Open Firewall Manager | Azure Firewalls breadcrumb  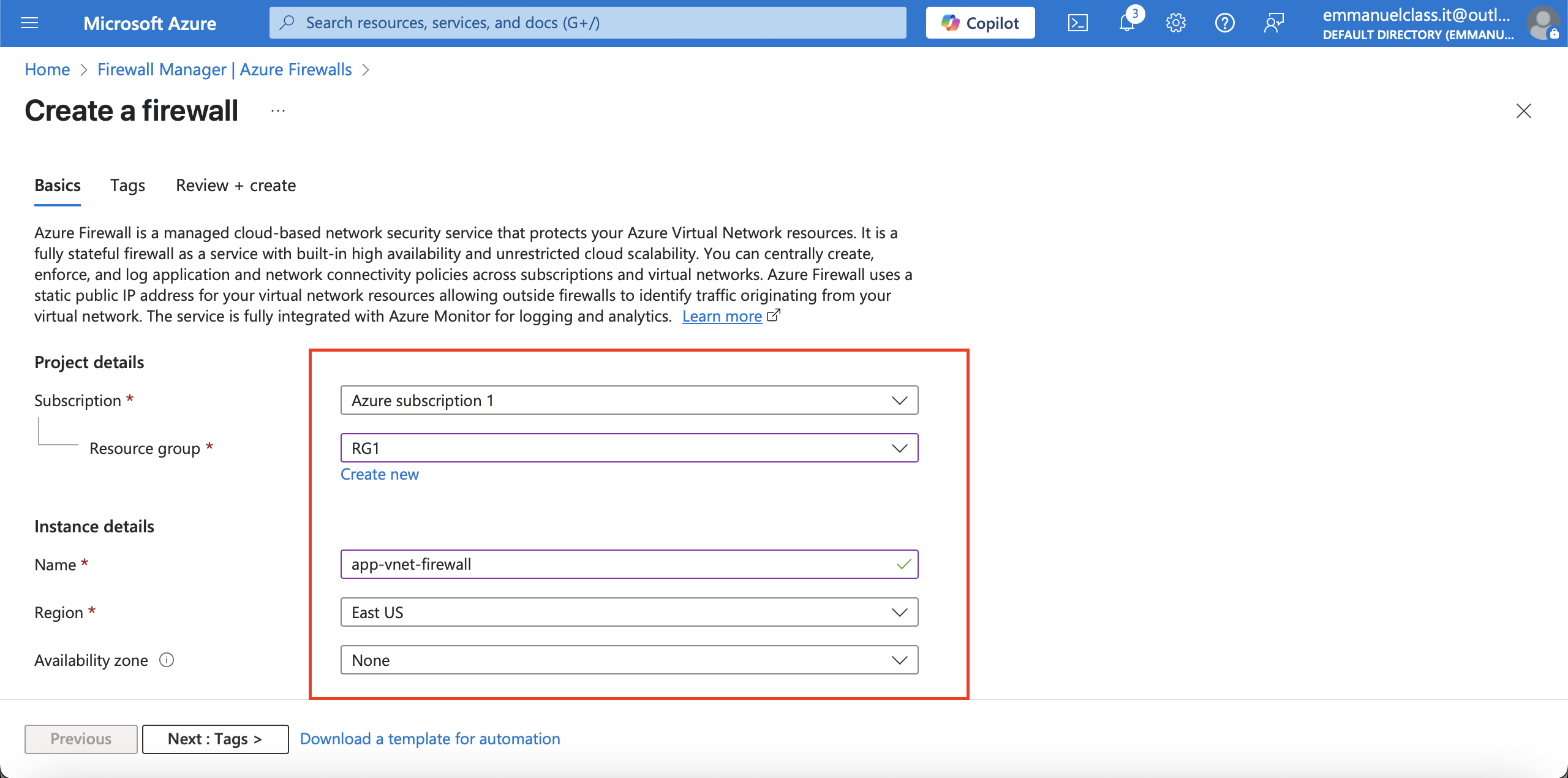pyautogui.click(x=225, y=69)
